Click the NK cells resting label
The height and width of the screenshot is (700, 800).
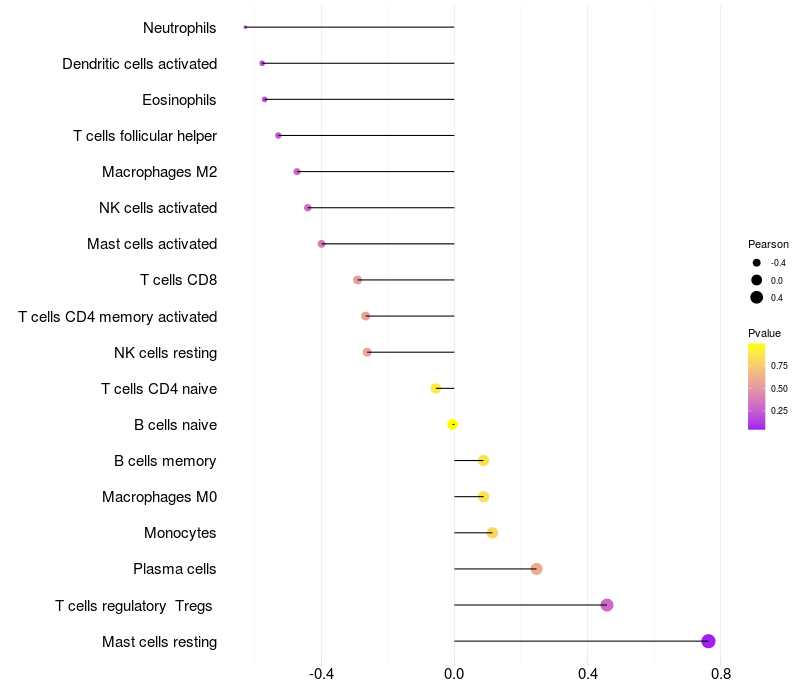pyautogui.click(x=165, y=352)
